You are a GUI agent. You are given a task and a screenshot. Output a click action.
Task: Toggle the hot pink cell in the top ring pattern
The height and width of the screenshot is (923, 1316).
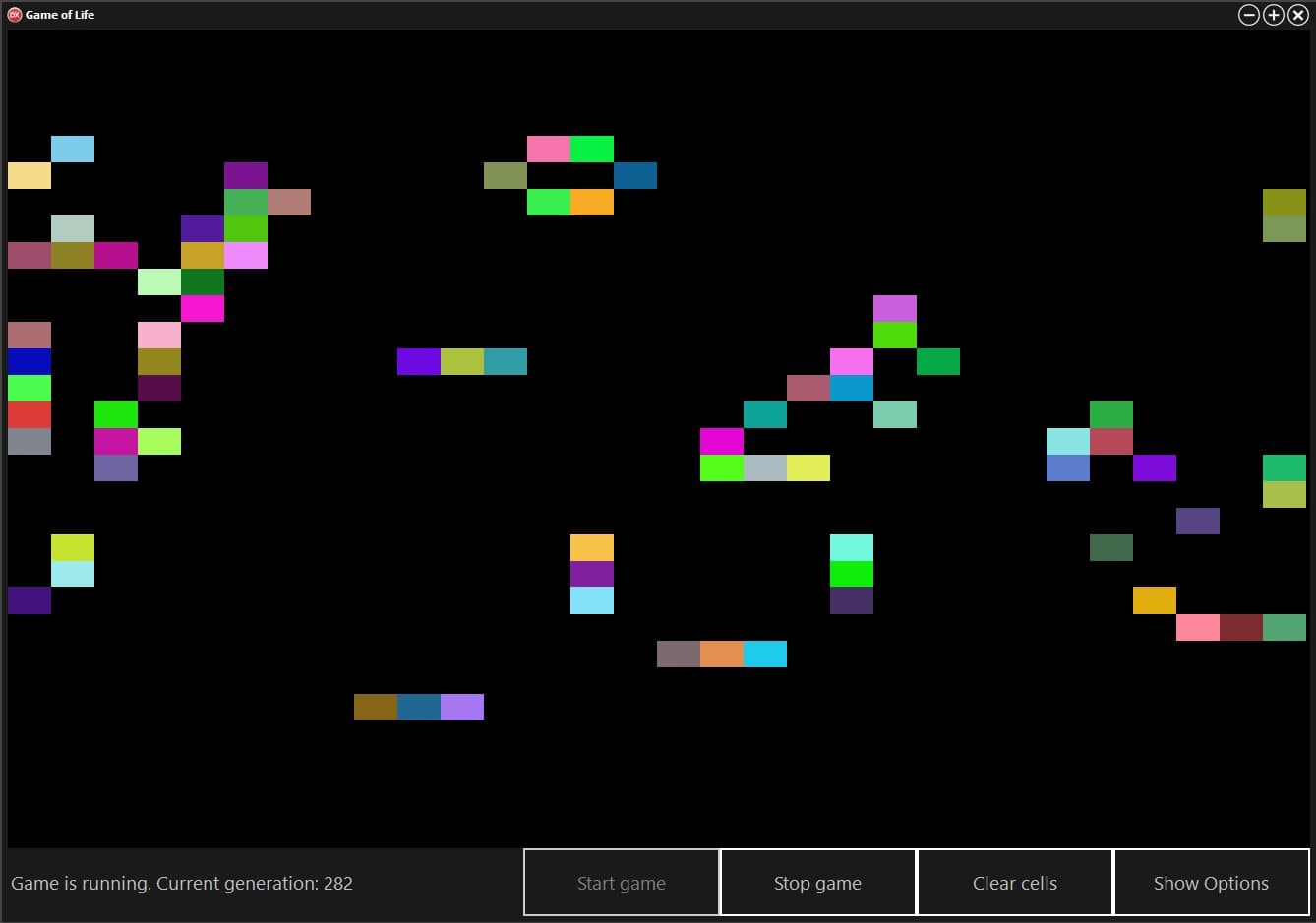[x=549, y=149]
